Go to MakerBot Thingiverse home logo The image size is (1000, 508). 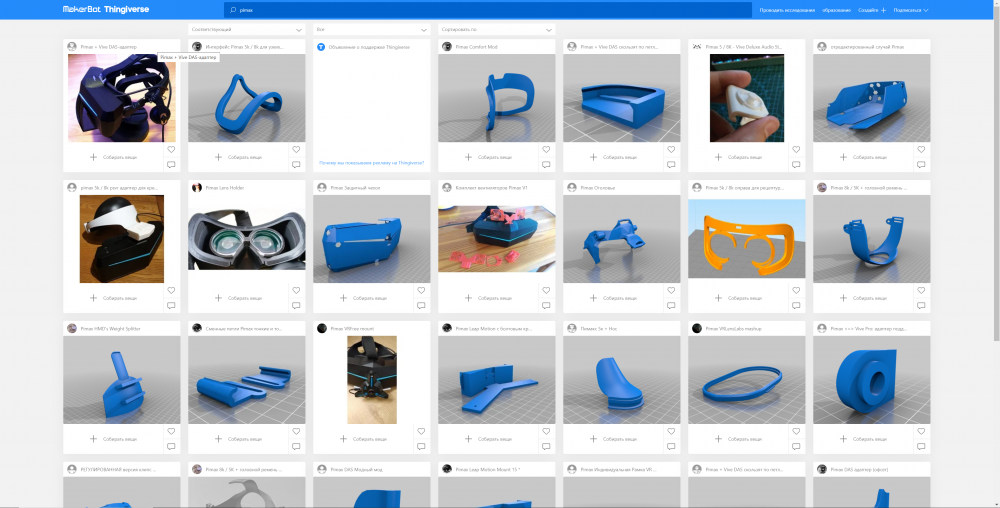[x=106, y=10]
